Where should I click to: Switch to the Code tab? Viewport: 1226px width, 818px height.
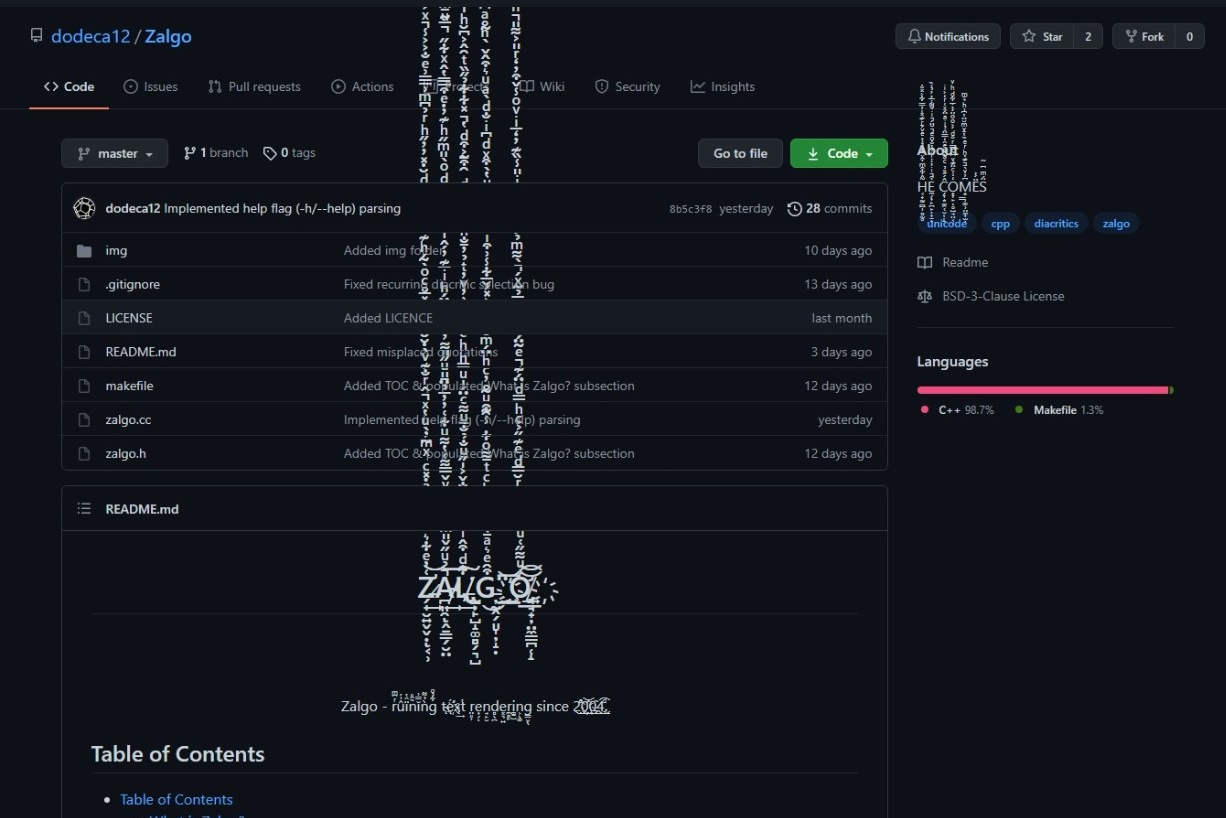[x=69, y=87]
